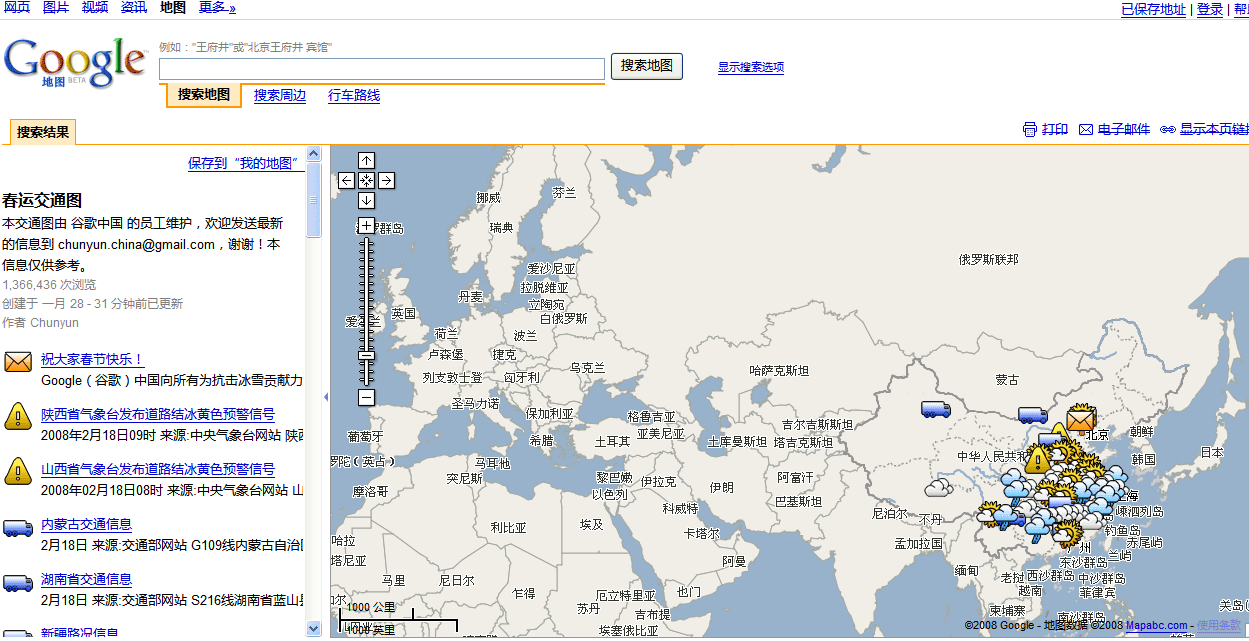Collapse the left results panel with the arrow
The width and height of the screenshot is (1249, 641).
pos(325,397)
